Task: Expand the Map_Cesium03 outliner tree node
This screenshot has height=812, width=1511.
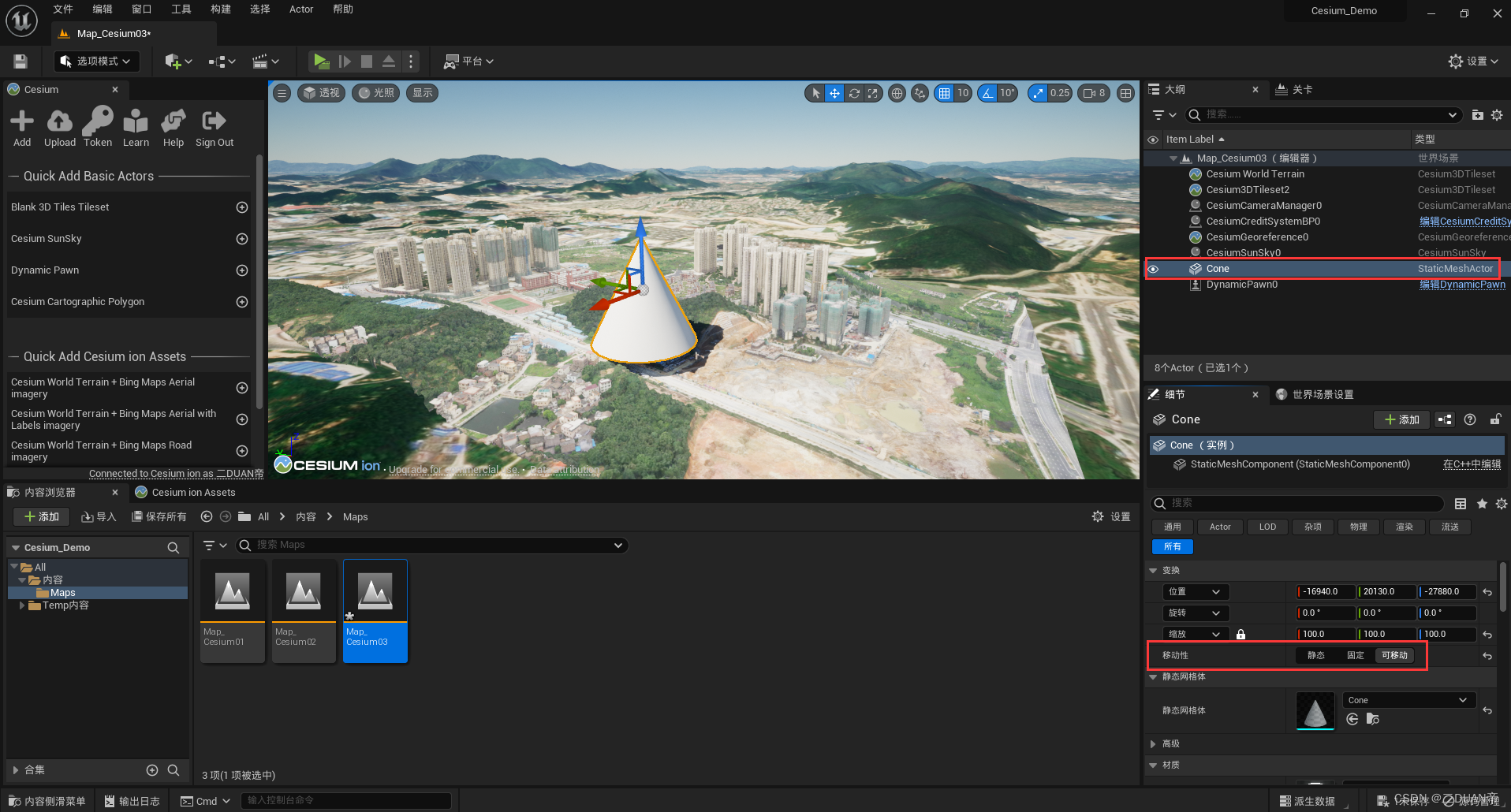Action: [1173, 158]
